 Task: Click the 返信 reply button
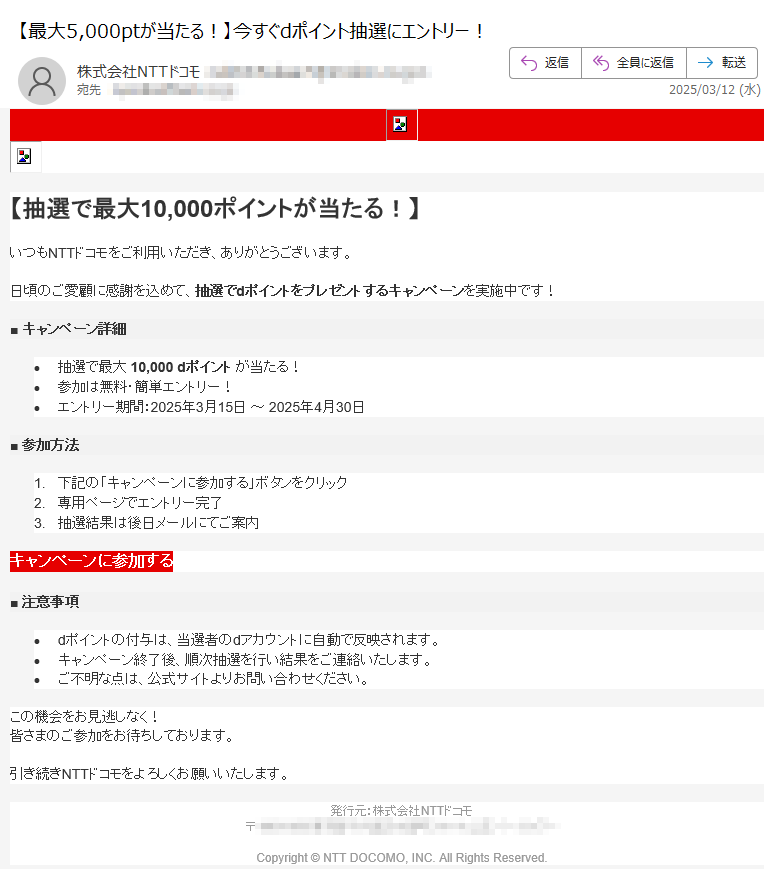pyautogui.click(x=545, y=63)
